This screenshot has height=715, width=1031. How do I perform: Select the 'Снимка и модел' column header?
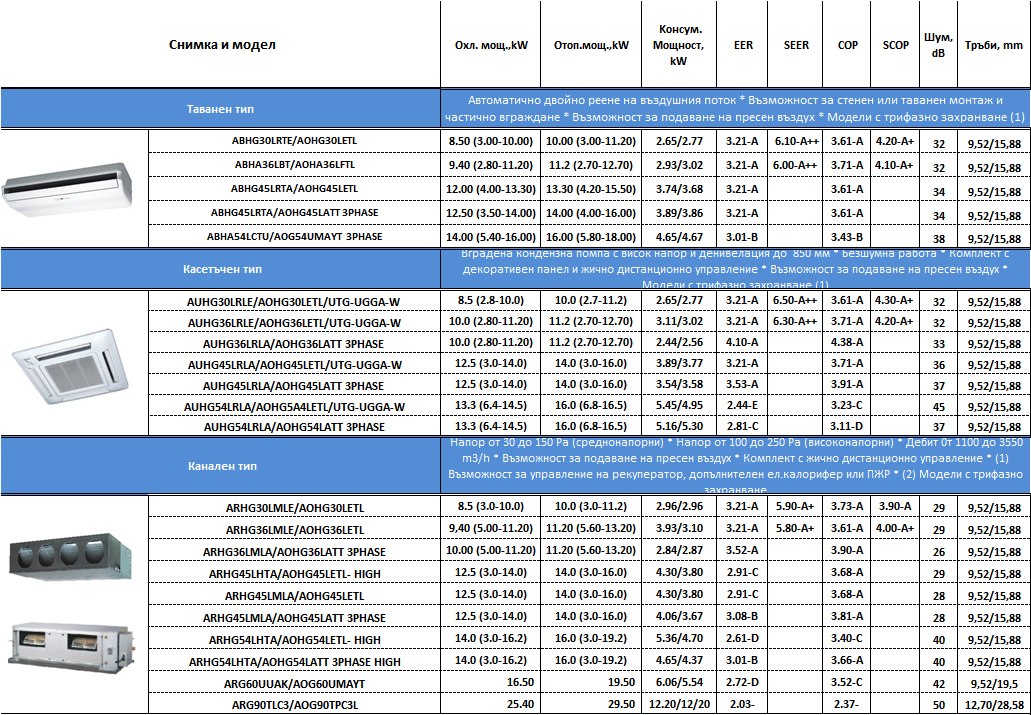(x=222, y=45)
